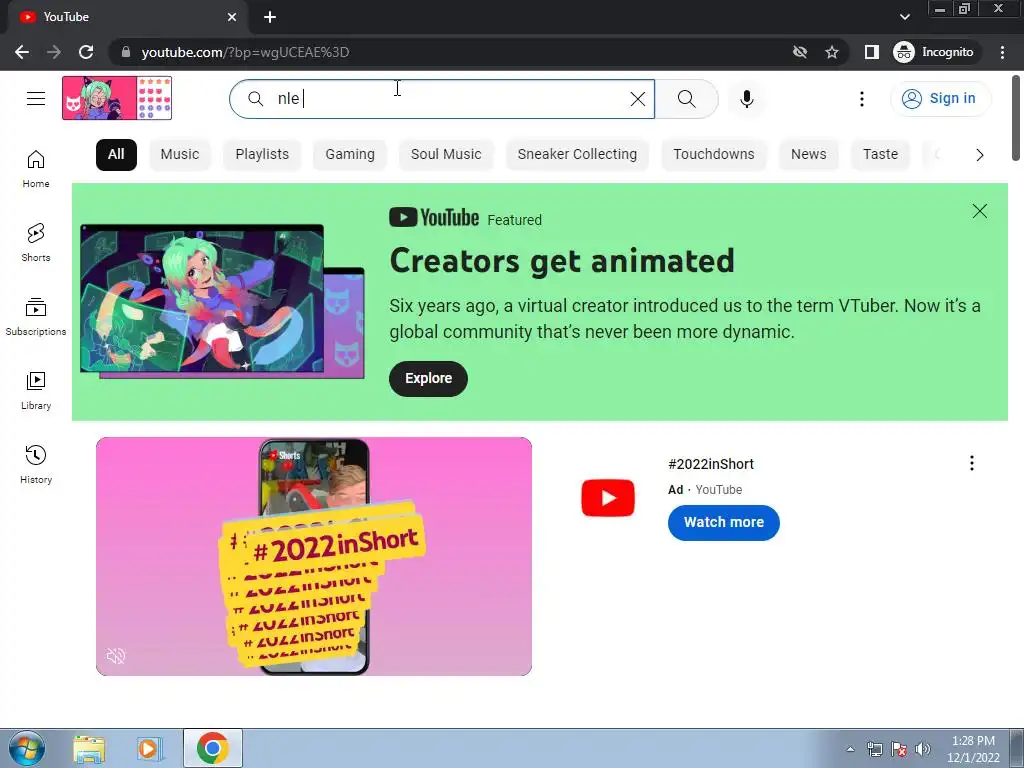Click the red YouTube channel logo

click(x=607, y=498)
